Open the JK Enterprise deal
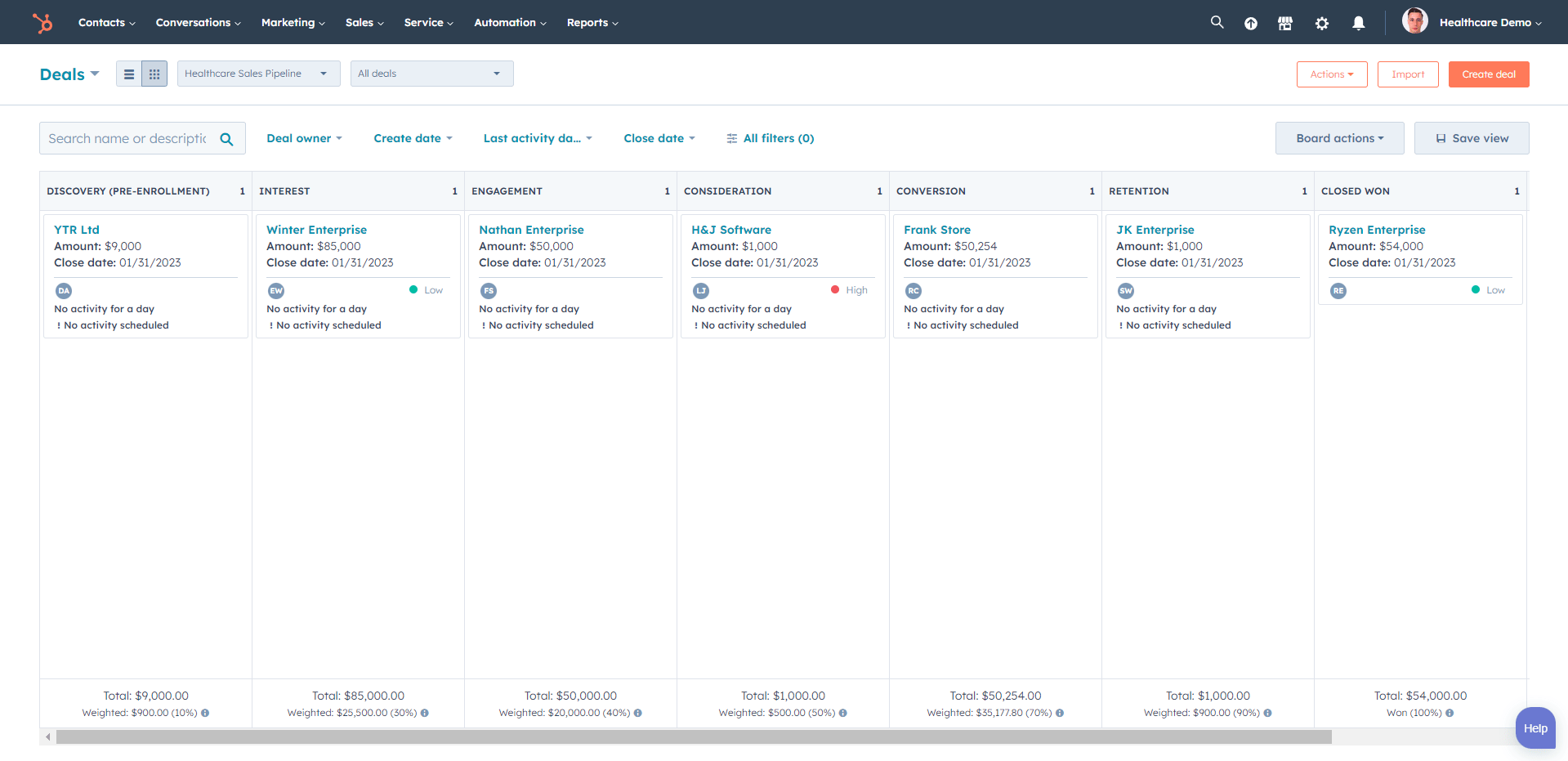The height and width of the screenshot is (761, 1568). click(x=1155, y=230)
